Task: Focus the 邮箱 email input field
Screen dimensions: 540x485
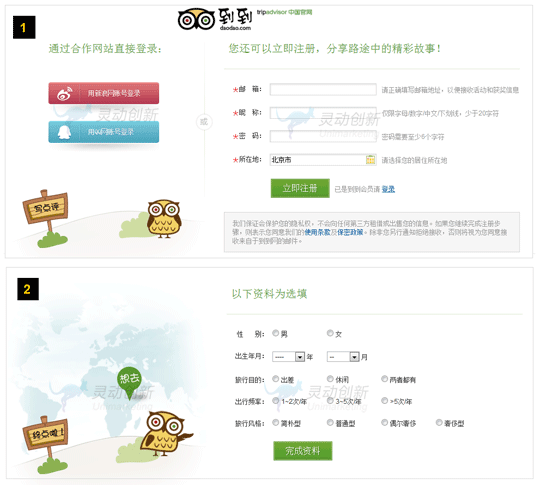Action: click(323, 89)
